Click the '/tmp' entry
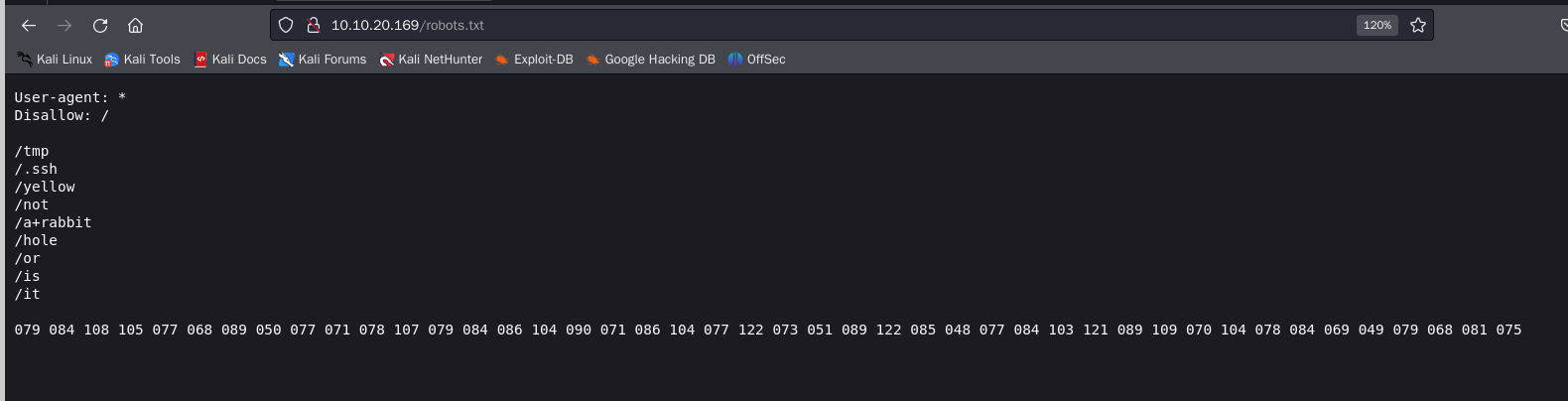The height and width of the screenshot is (401, 1568). tap(32, 151)
